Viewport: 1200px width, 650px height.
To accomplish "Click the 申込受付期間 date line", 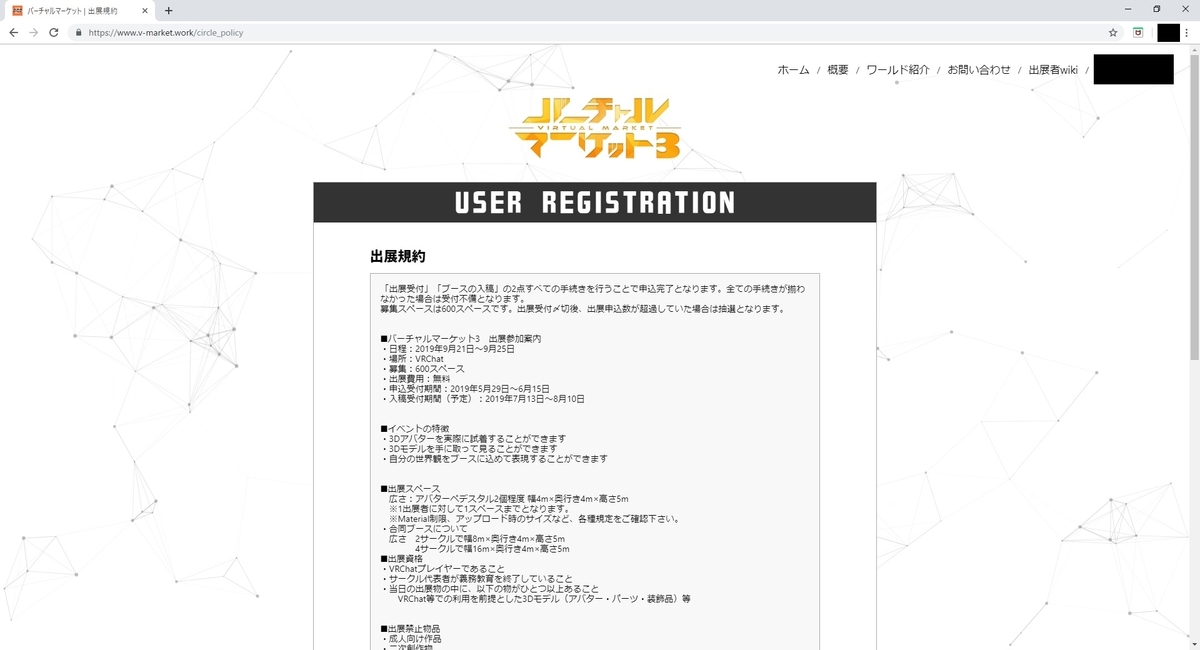I will (465, 389).
